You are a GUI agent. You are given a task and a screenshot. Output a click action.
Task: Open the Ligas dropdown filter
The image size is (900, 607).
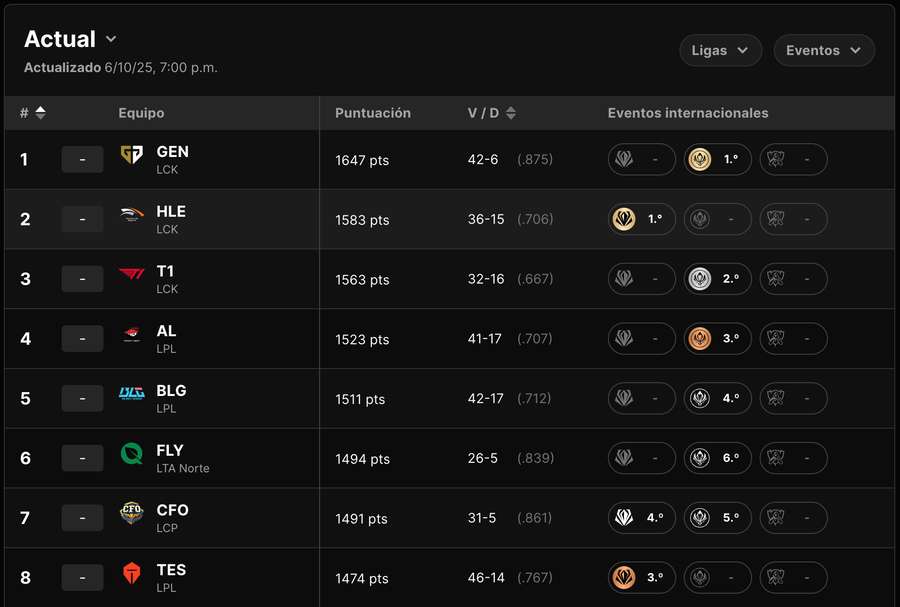pos(720,50)
